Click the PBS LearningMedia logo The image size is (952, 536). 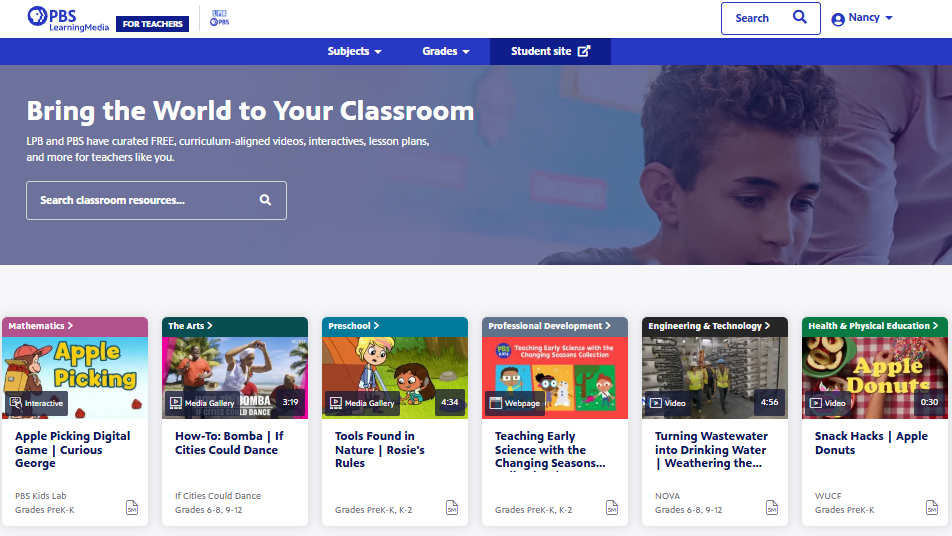coord(66,18)
